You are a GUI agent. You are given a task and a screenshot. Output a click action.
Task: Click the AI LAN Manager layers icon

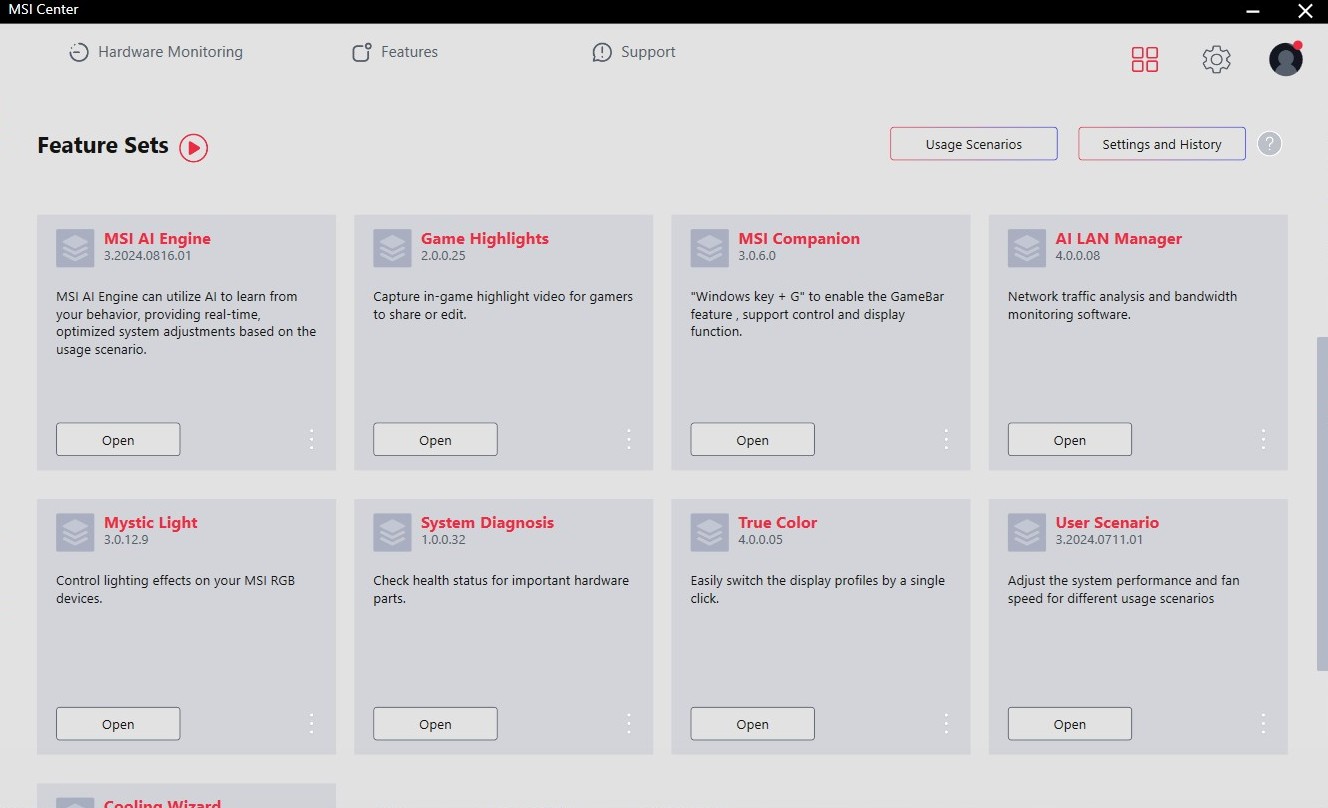[x=1027, y=248]
